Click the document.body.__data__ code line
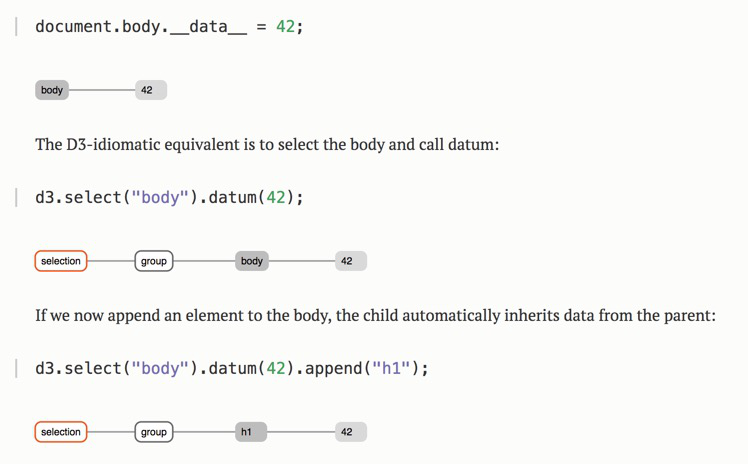This screenshot has width=748, height=464. [169, 27]
